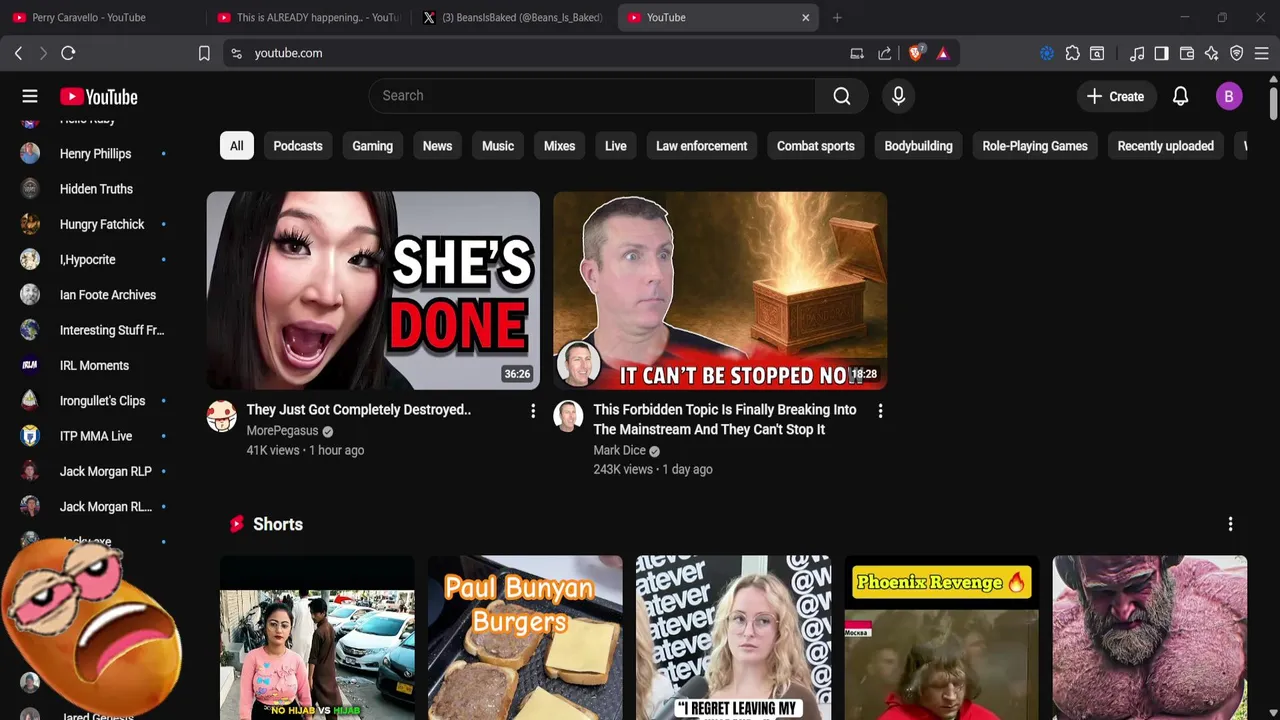The image size is (1280, 720).
Task: Select the Recently uploaded filter chip
Action: pos(1165,146)
